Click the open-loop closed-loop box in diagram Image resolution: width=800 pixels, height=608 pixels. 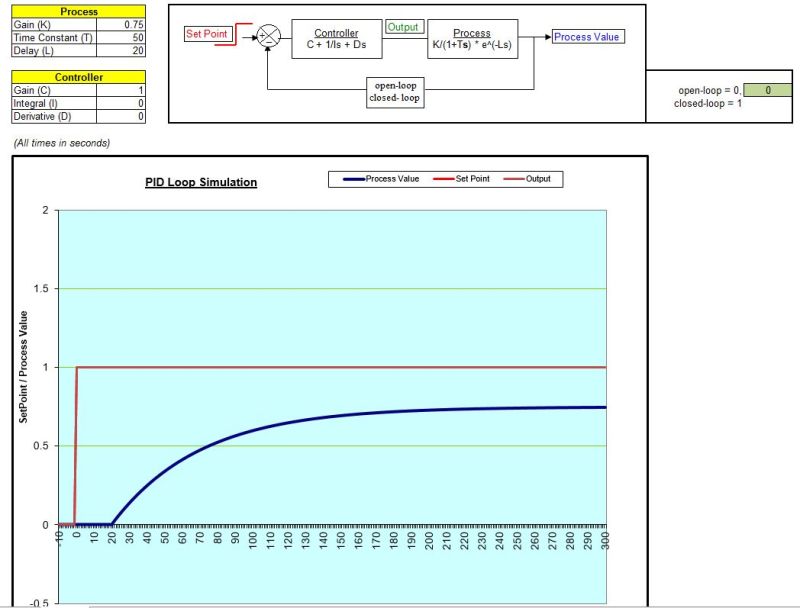(393, 92)
